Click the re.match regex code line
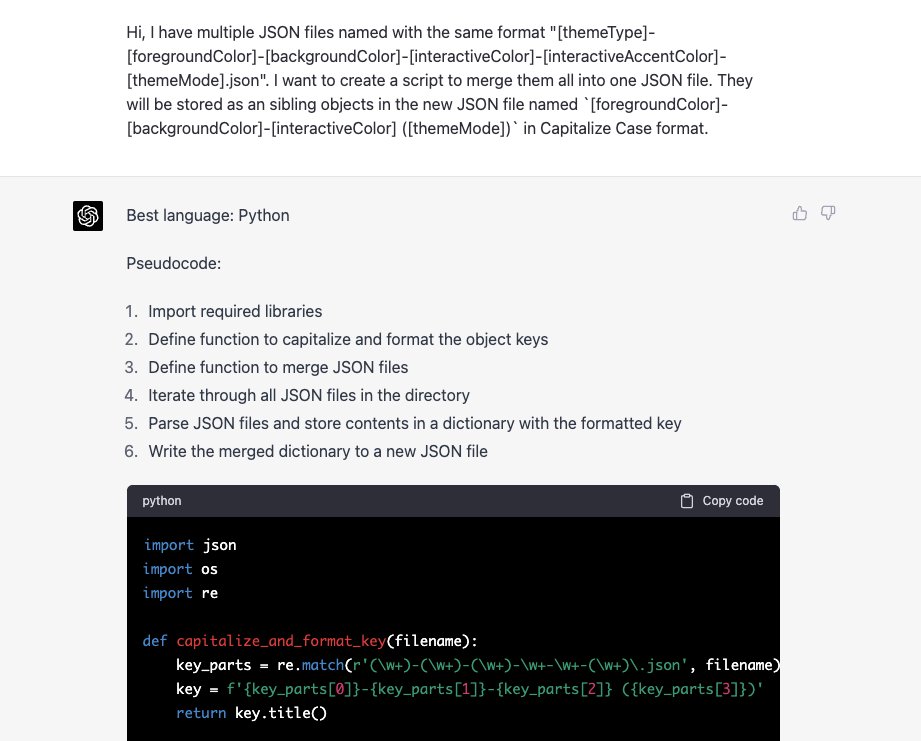Screen dimensions: 921x741 click(x=478, y=665)
